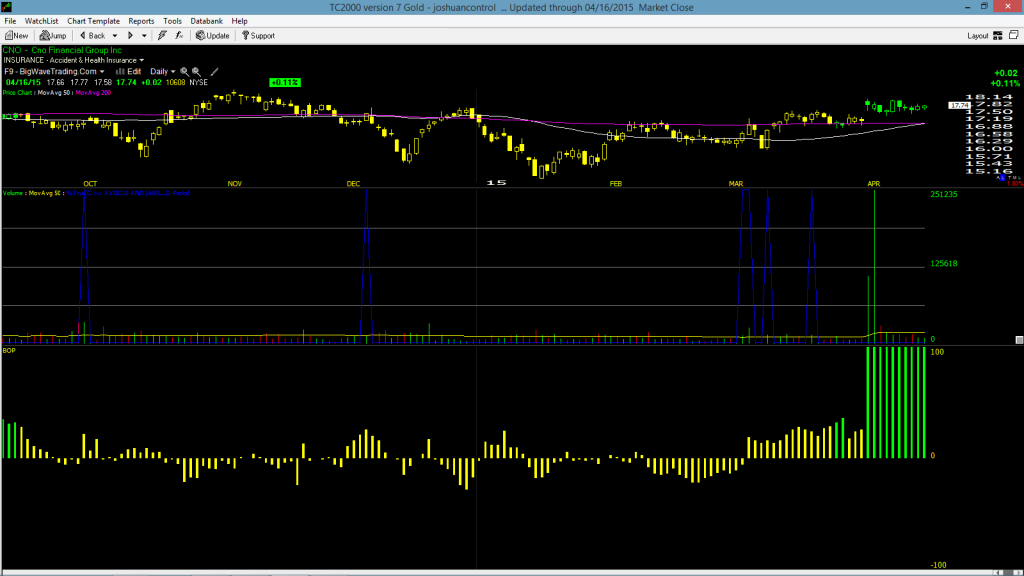Select the line drawing tool
Screen dimensions: 1024x576
tap(214, 72)
